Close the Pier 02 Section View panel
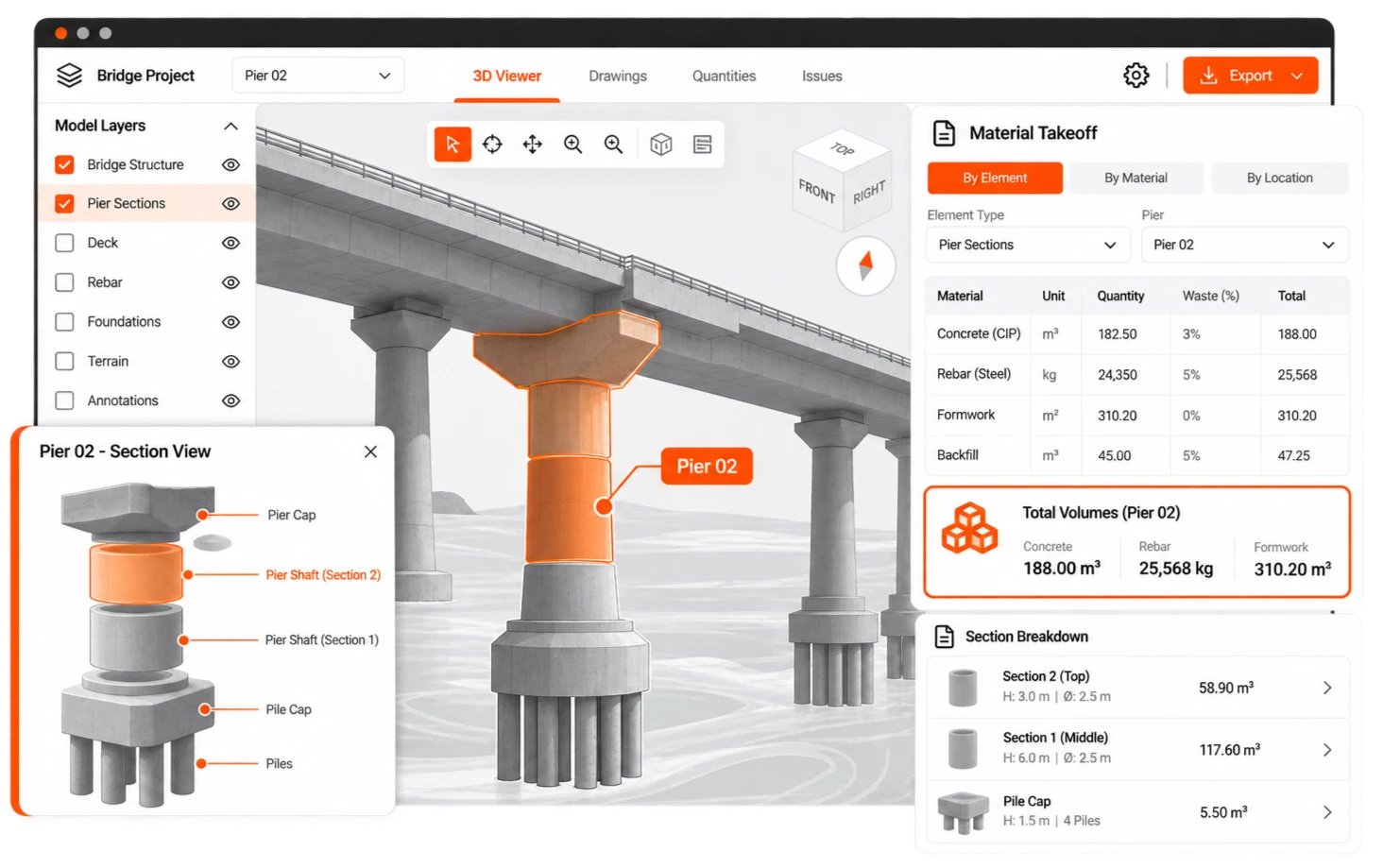The height and width of the screenshot is (868, 1383). pos(370,451)
